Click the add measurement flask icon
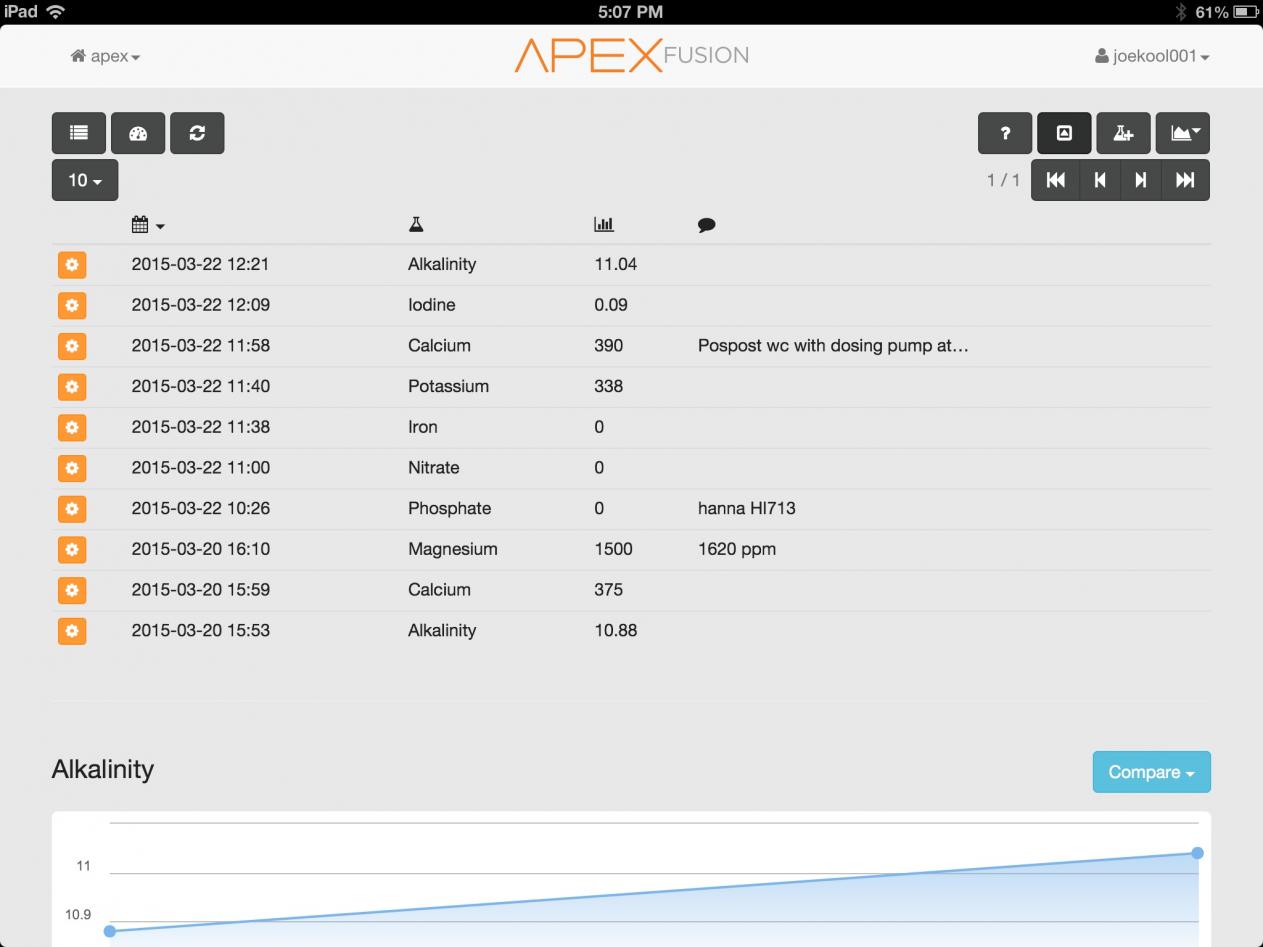Screen dimensions: 1263x947 coord(1123,133)
